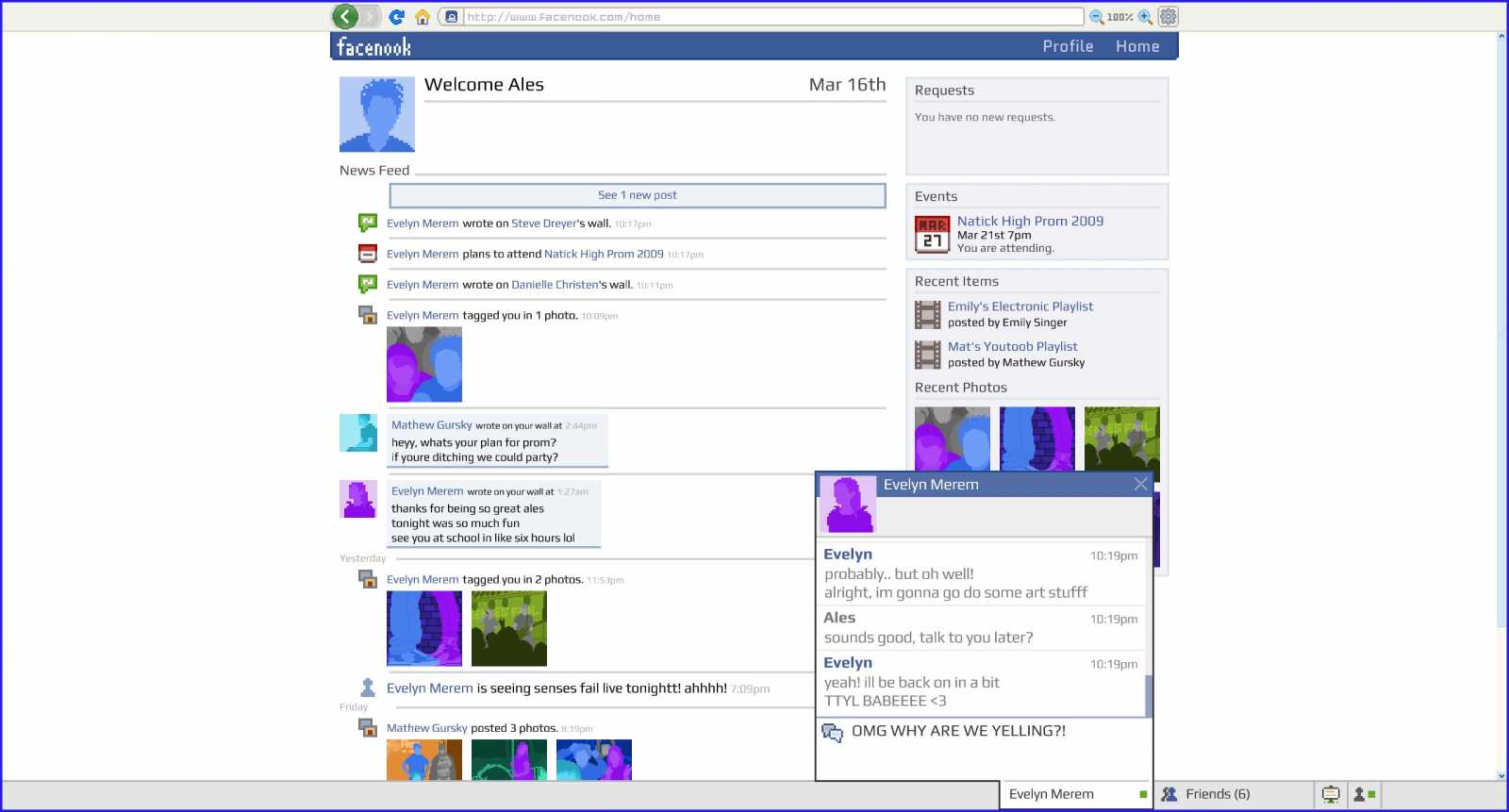Image resolution: width=1509 pixels, height=812 pixels.
Task: Zoom in using the plus magnifier
Action: point(1145,17)
